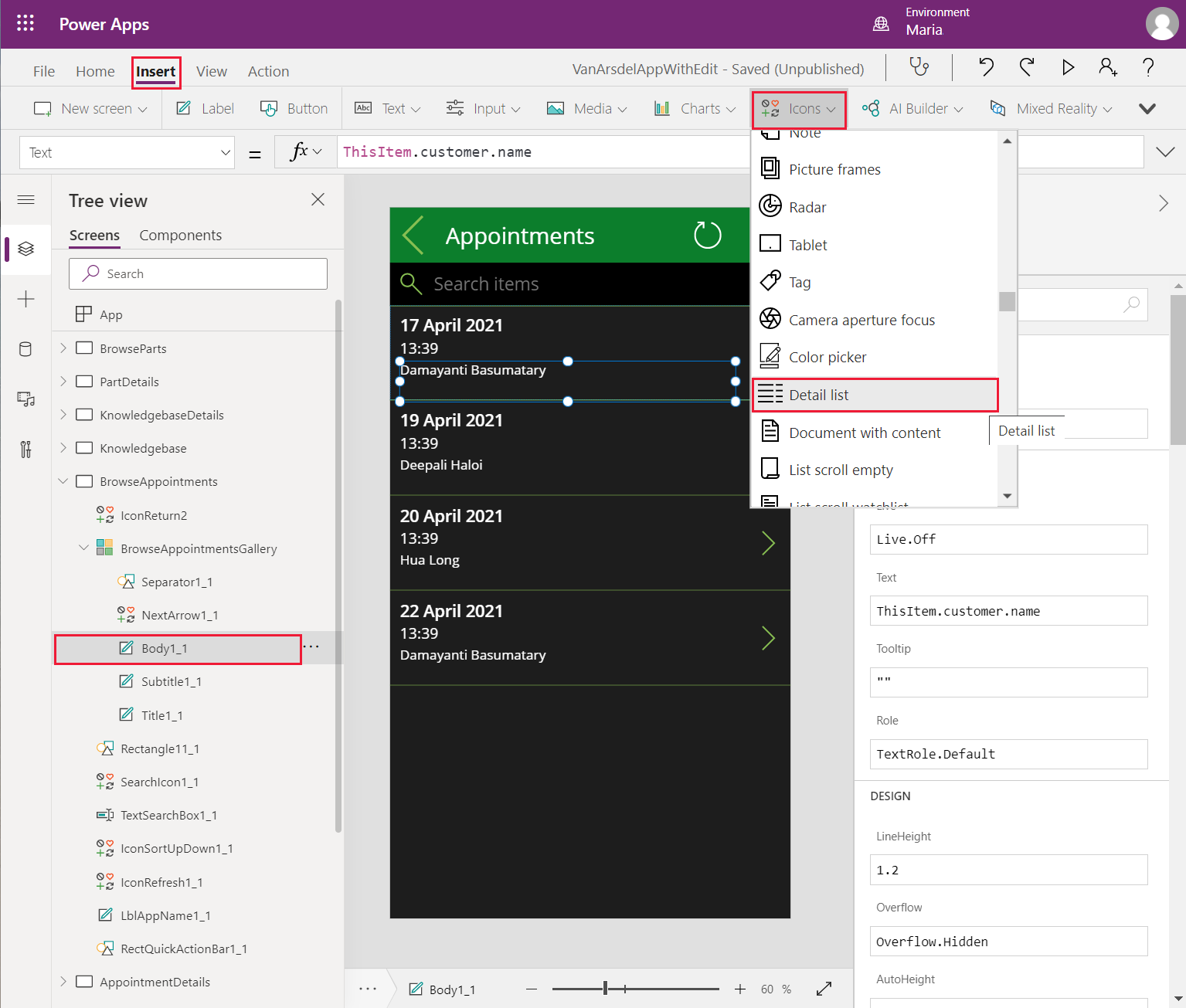Screen dimensions: 1186x1008
Task: Switch to the Components tab
Action: coord(180,235)
